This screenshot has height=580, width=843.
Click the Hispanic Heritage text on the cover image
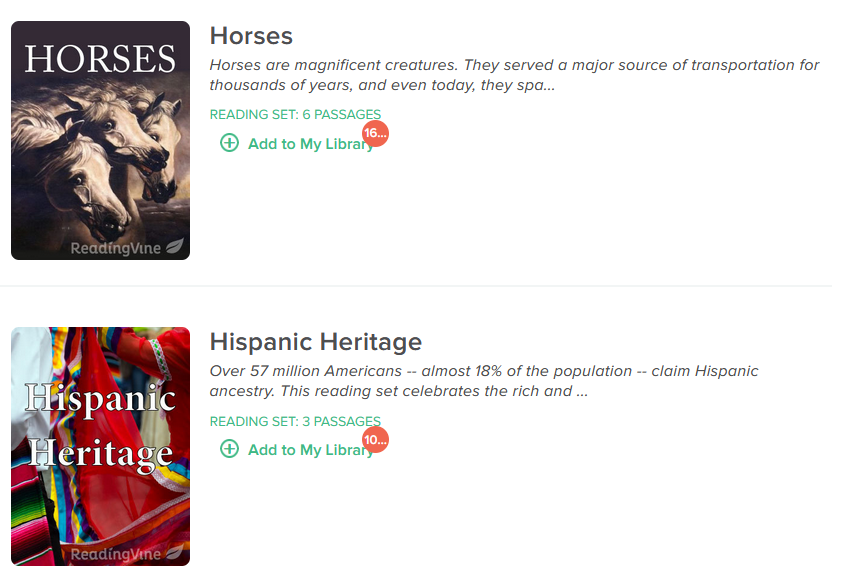(101, 427)
